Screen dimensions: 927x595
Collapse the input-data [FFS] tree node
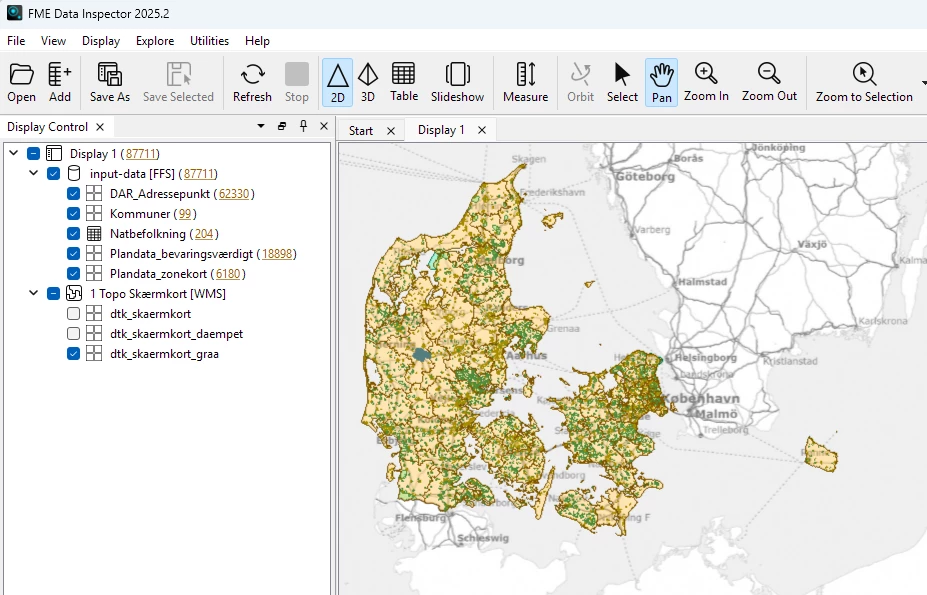pyautogui.click(x=34, y=174)
